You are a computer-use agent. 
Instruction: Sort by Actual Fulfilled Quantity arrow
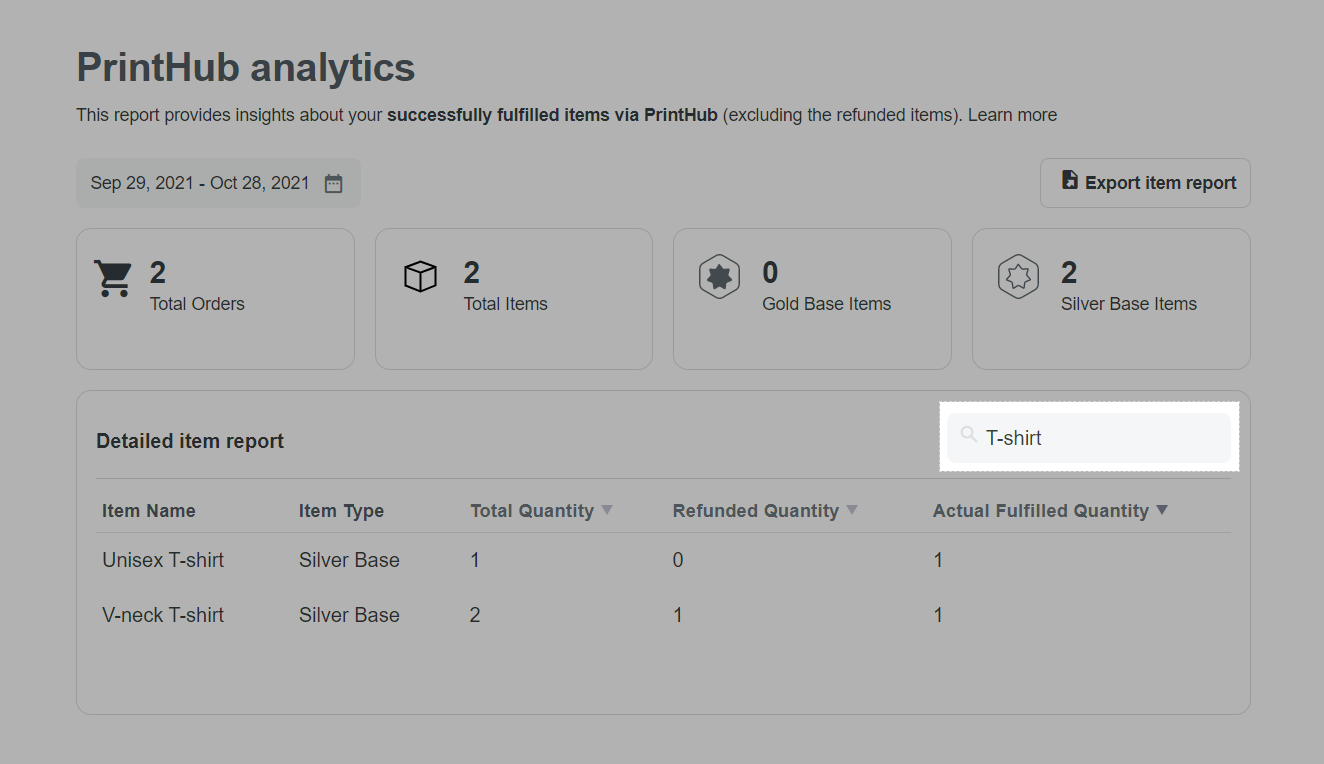(1162, 510)
